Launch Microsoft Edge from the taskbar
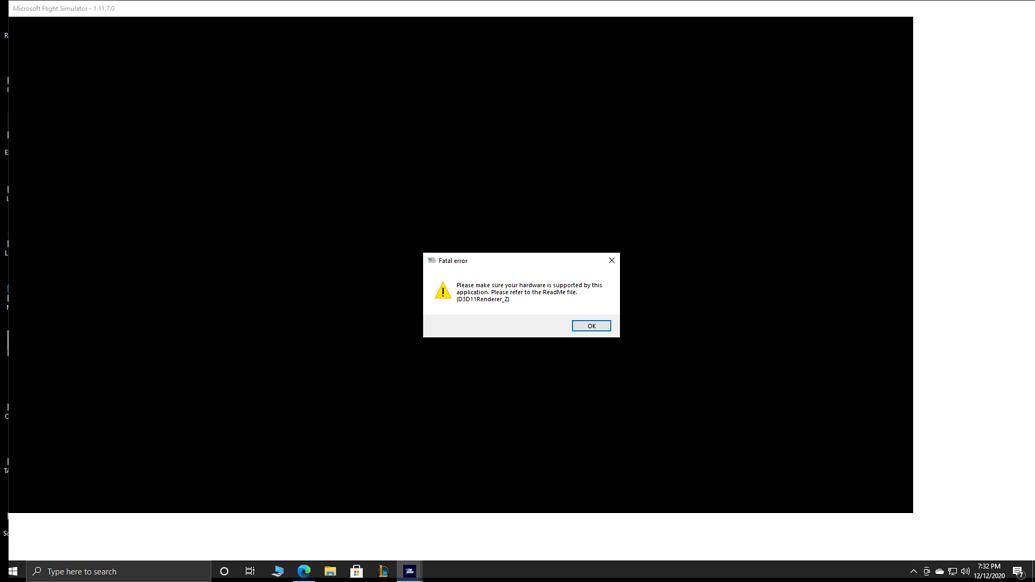 pos(304,571)
